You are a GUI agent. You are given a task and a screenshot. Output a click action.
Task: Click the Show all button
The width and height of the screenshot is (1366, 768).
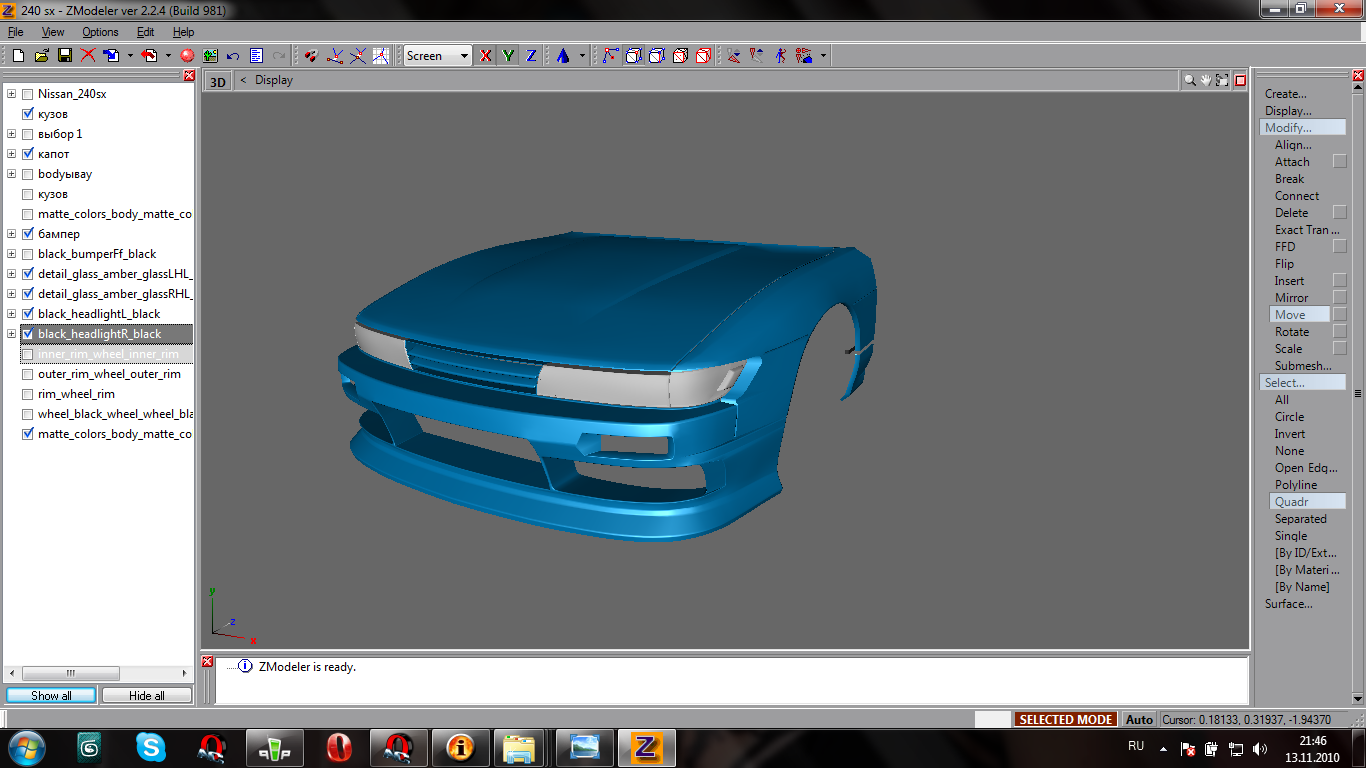(x=51, y=696)
